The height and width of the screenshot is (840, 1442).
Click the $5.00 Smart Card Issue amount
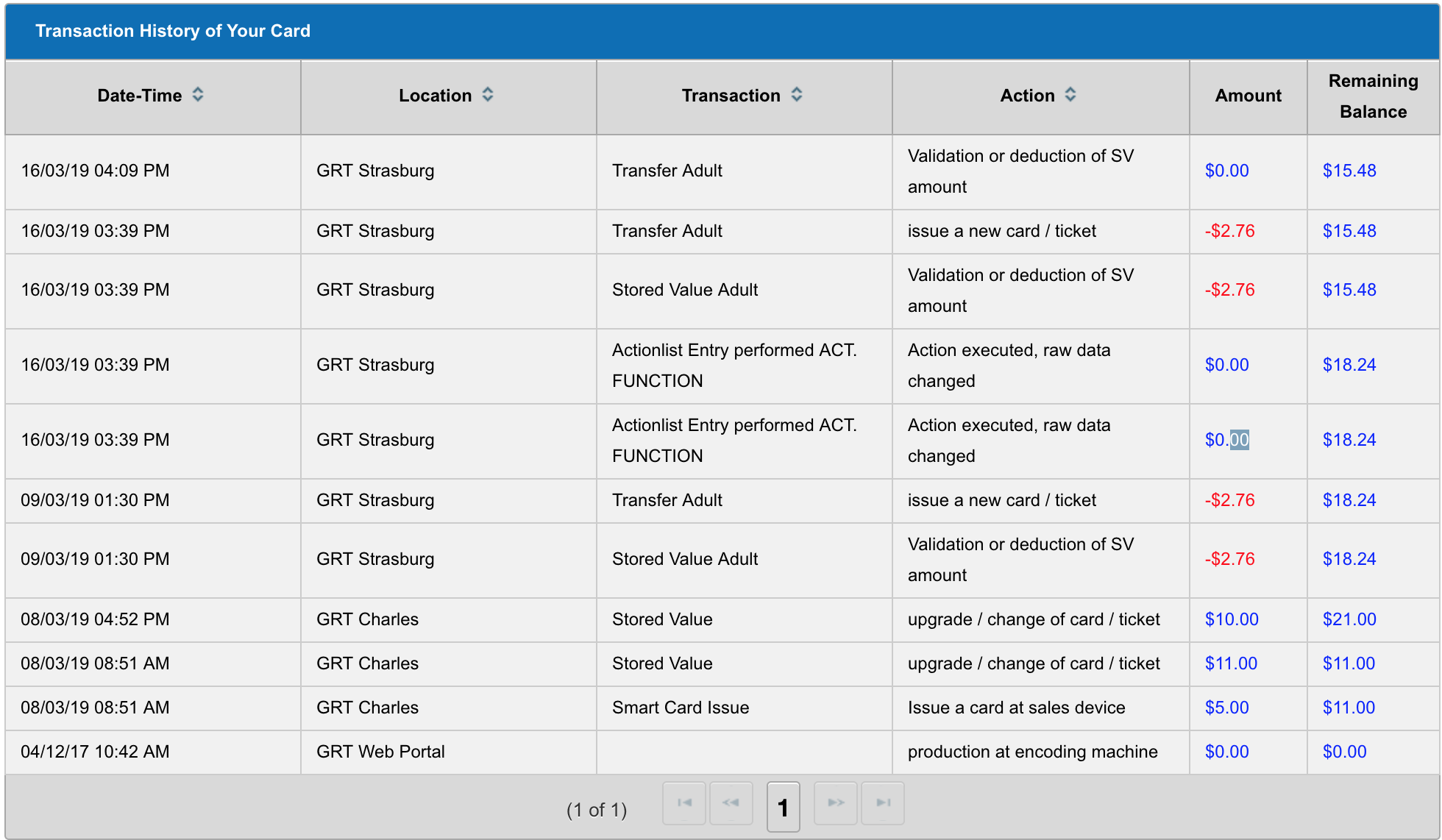pos(1226,708)
